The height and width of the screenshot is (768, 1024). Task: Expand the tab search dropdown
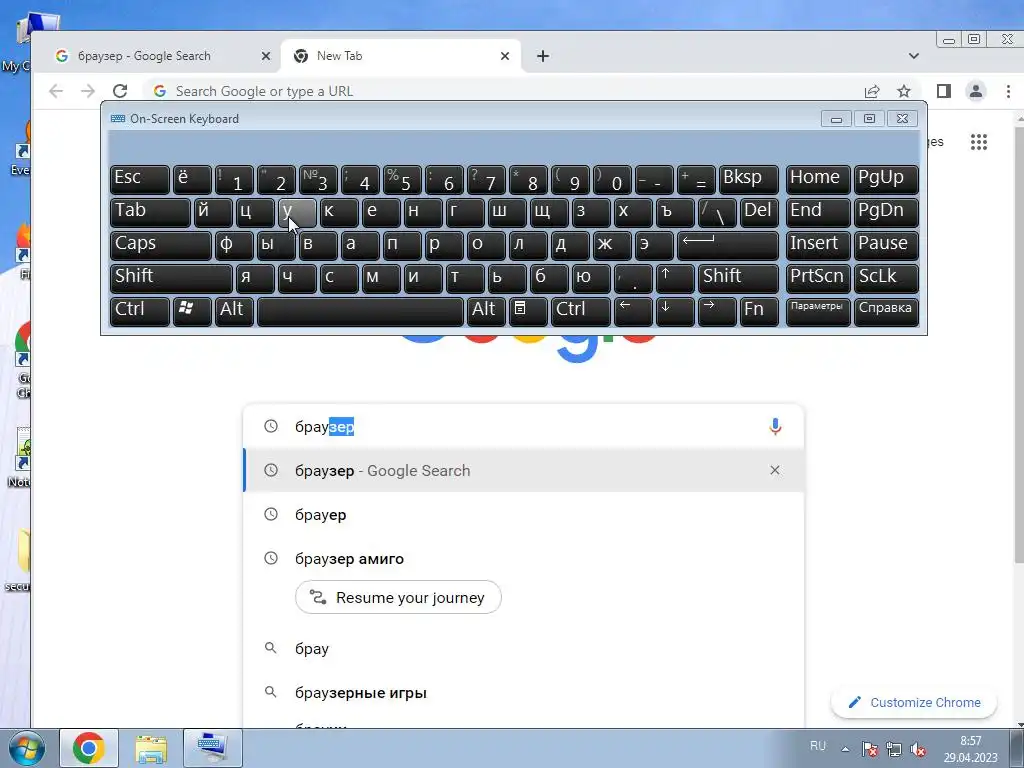(914, 56)
